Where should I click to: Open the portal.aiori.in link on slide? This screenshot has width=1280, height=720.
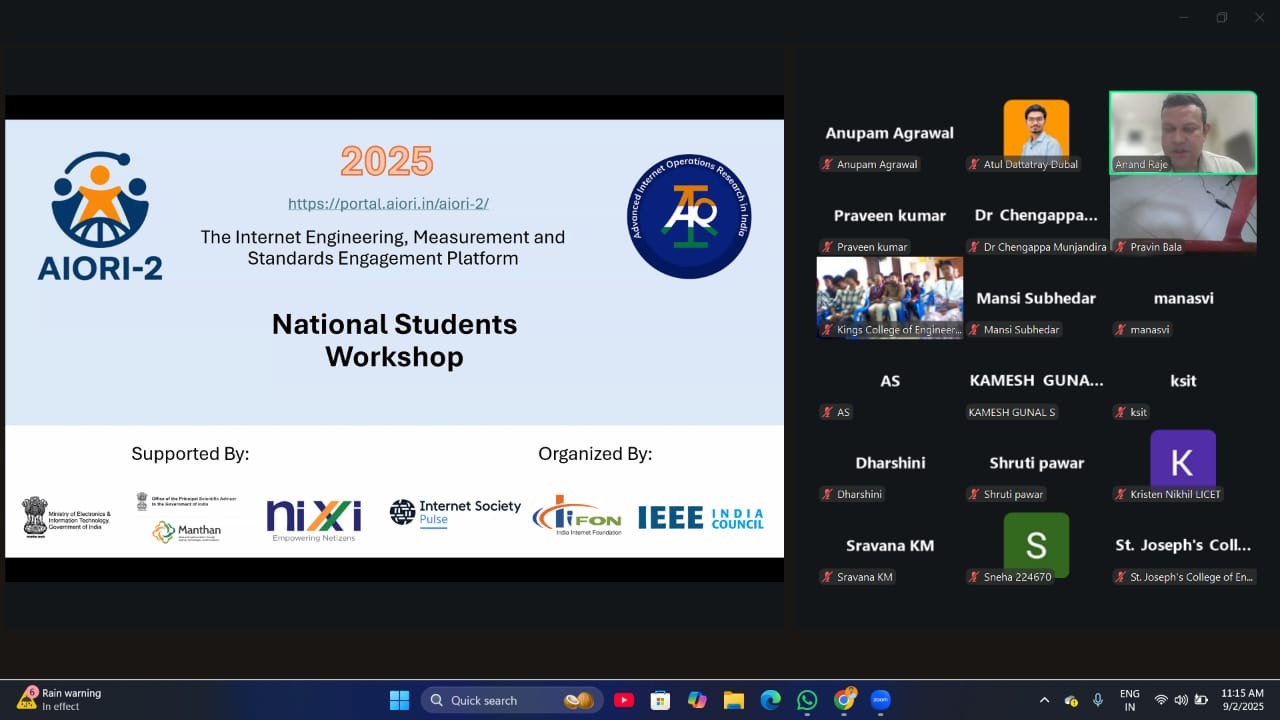(x=388, y=204)
